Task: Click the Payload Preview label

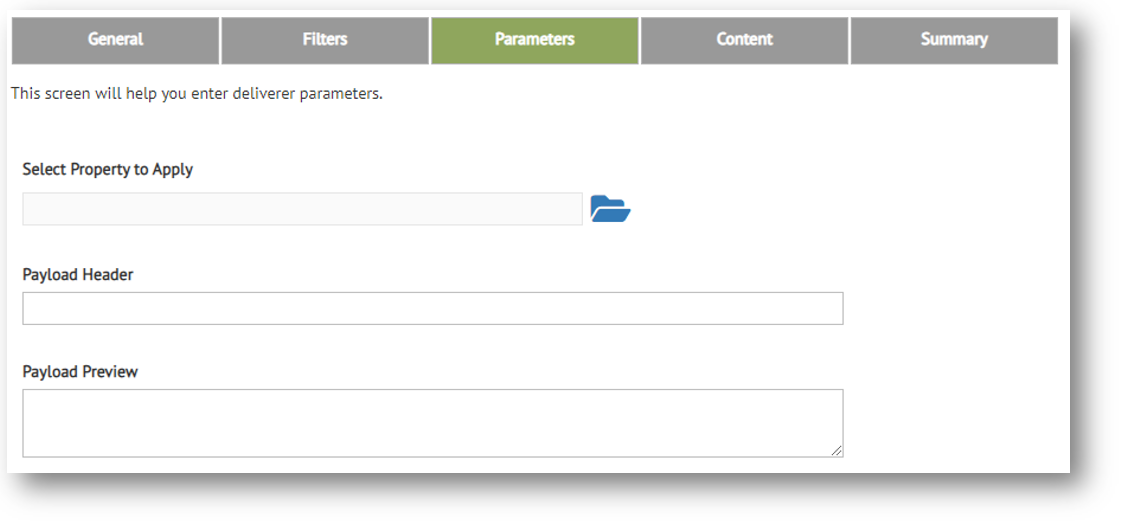Action: (x=80, y=372)
